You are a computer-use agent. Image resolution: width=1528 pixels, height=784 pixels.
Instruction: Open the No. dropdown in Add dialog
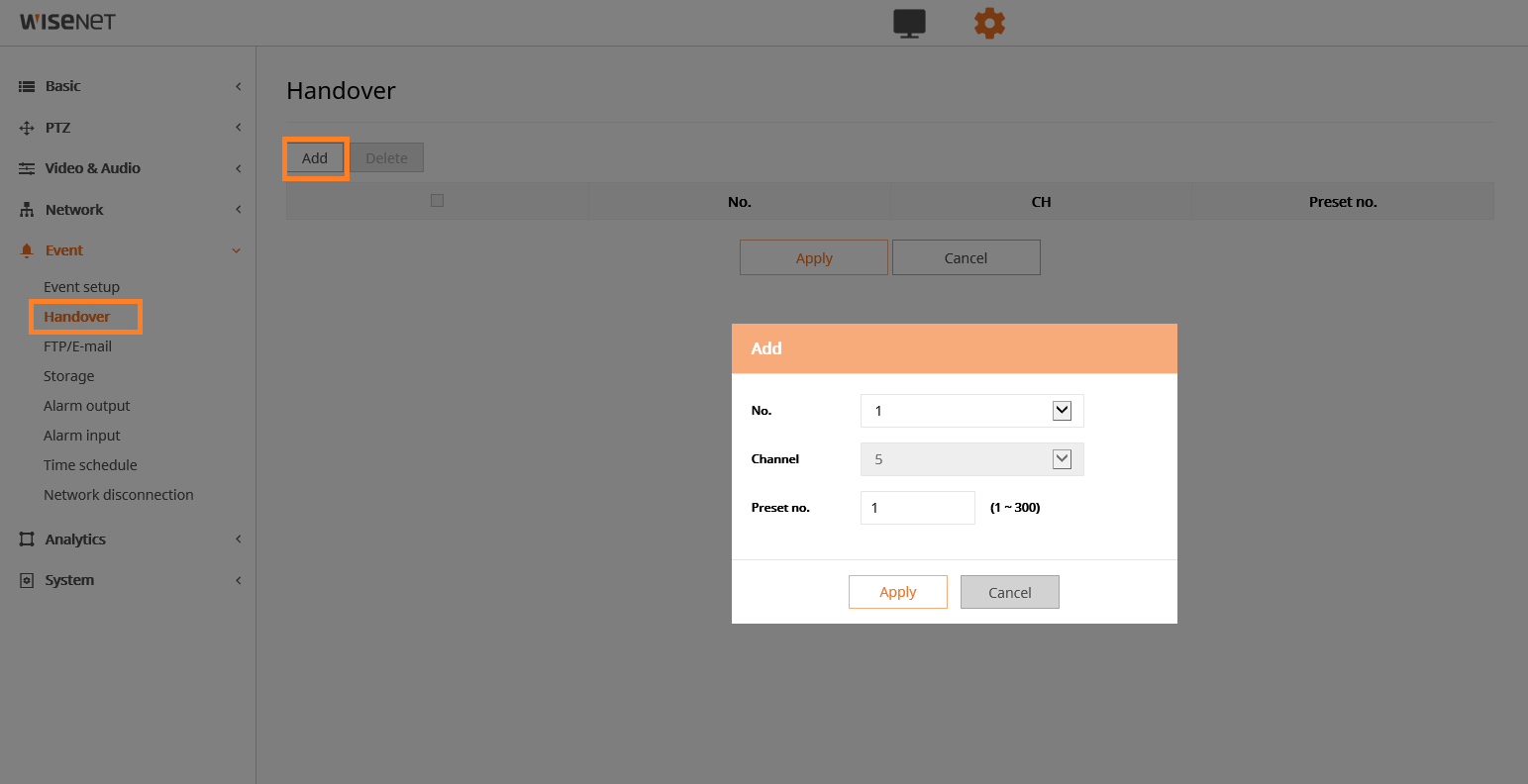972,411
